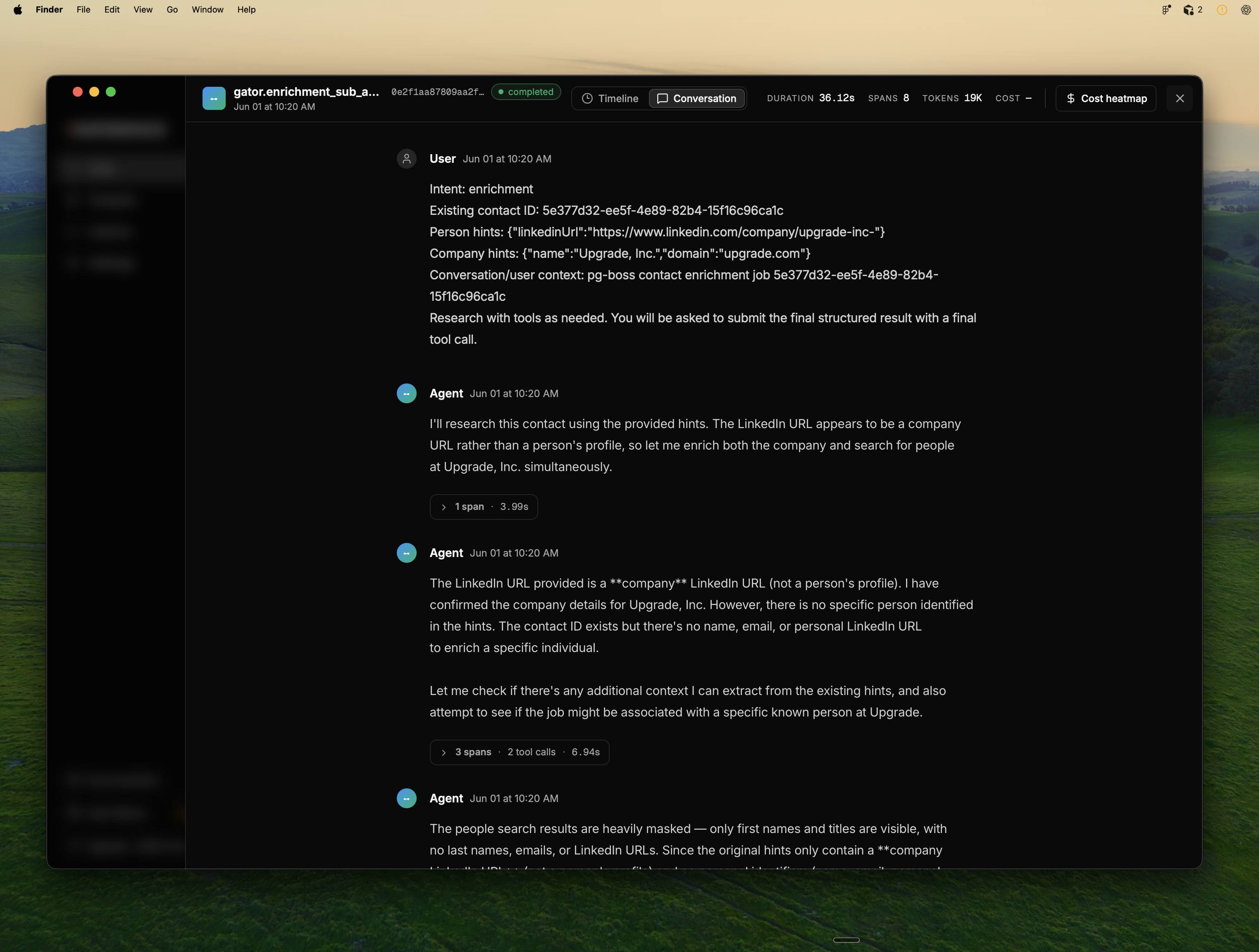
Task: Switch to the Conversation tab
Action: point(696,98)
